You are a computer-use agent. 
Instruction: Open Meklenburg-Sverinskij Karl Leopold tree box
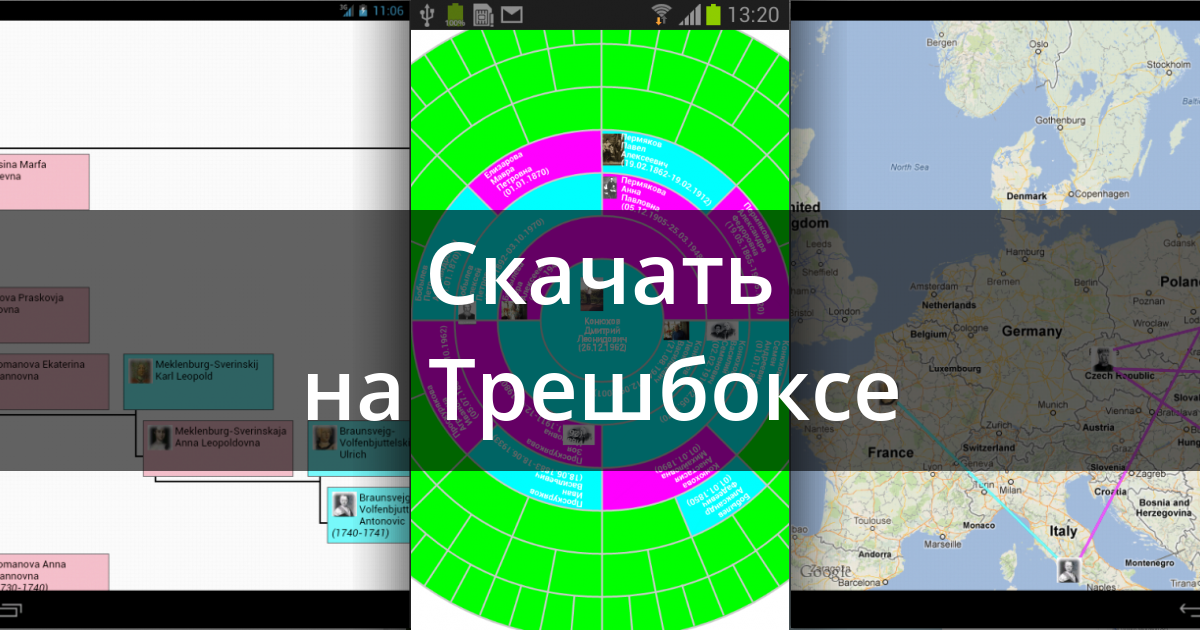point(198,381)
